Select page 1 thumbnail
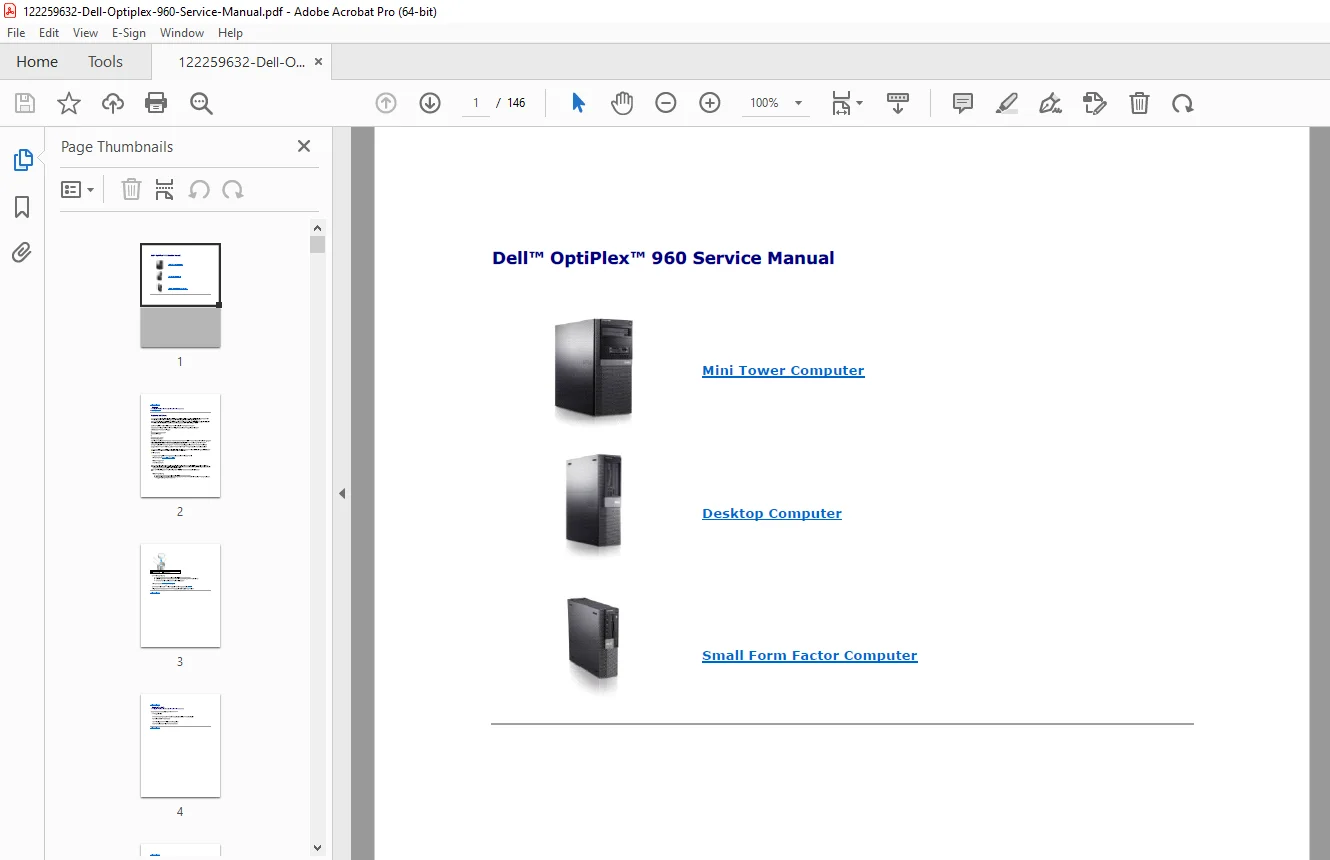This screenshot has width=1330, height=860. click(180, 296)
